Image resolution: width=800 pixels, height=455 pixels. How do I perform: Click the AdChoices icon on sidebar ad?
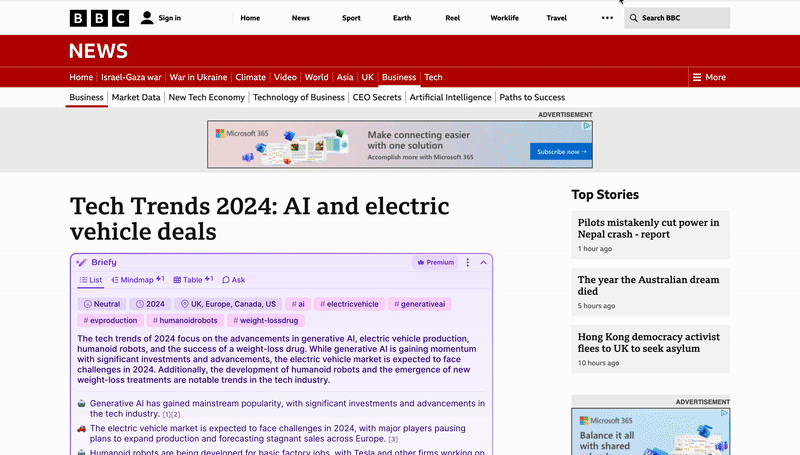724,413
